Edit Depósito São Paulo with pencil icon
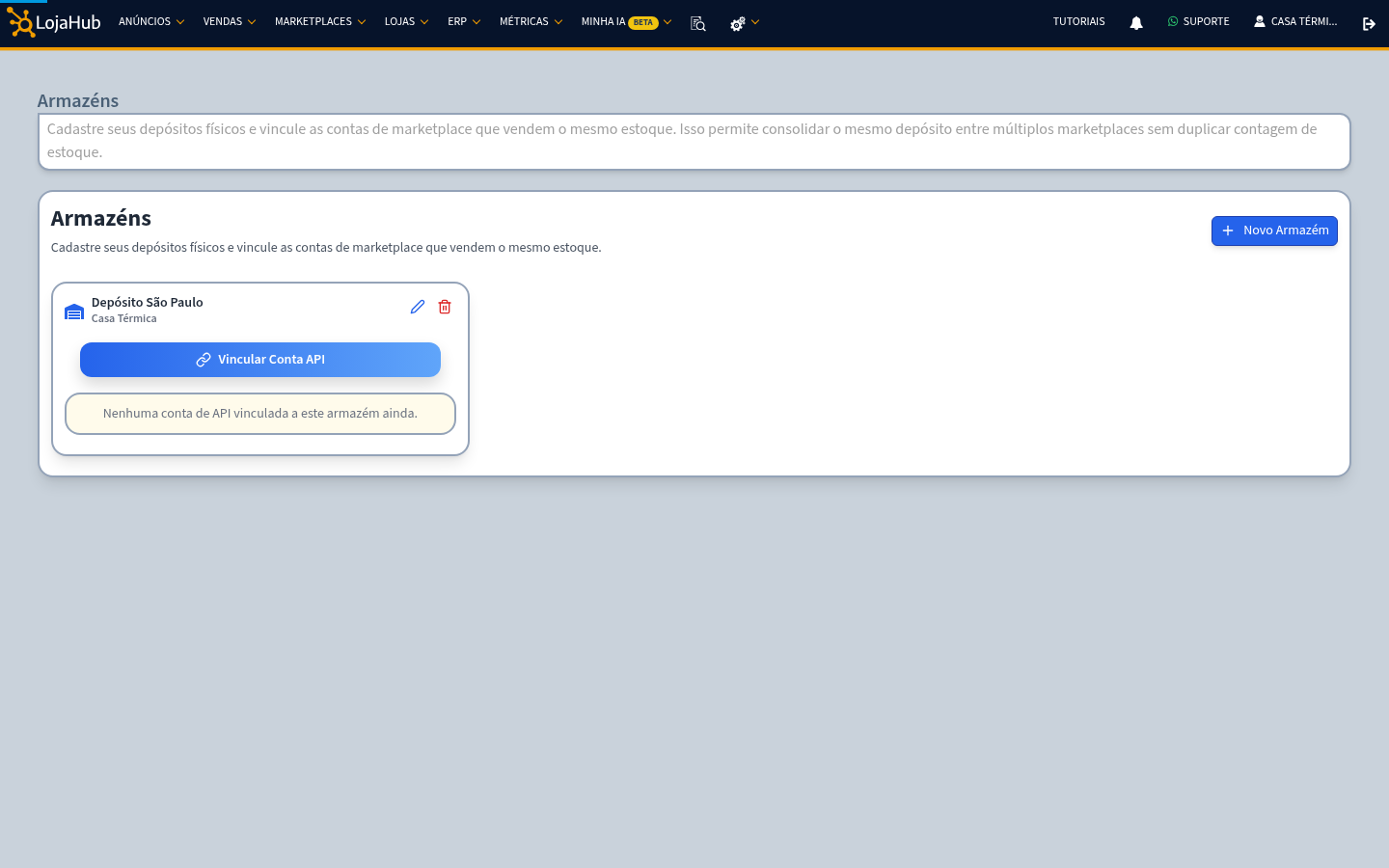This screenshot has width=1389, height=868. tap(418, 307)
